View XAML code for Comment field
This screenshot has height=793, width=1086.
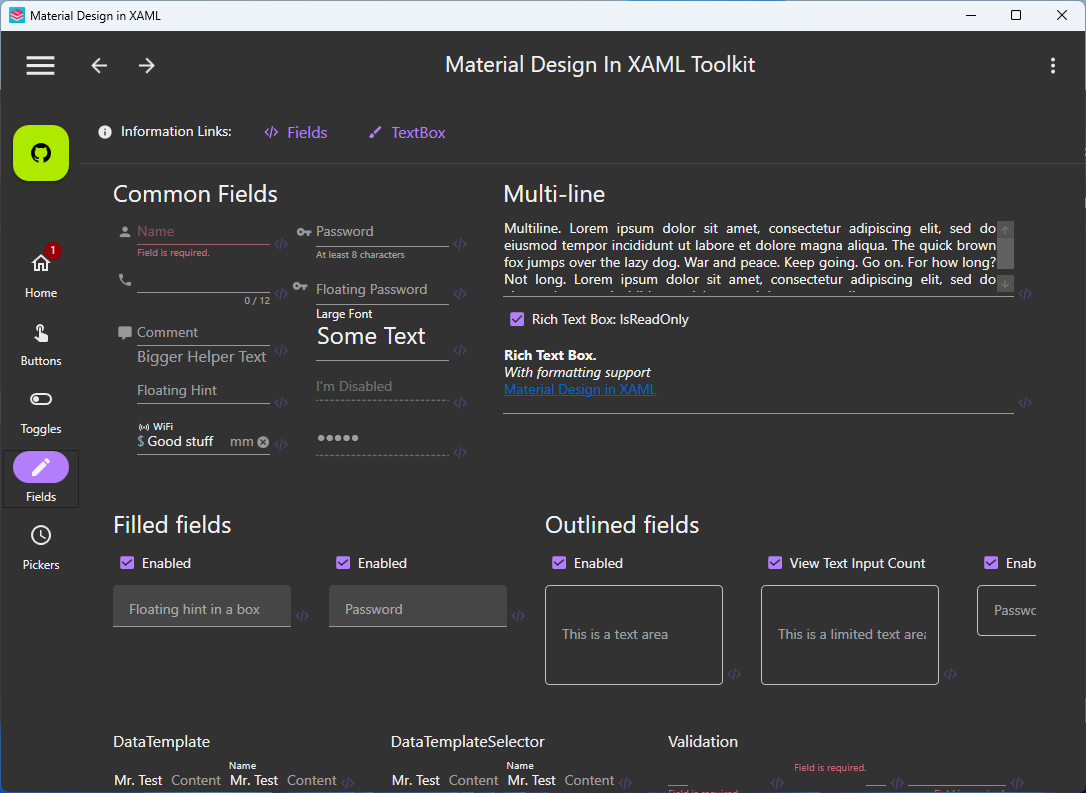(281, 350)
